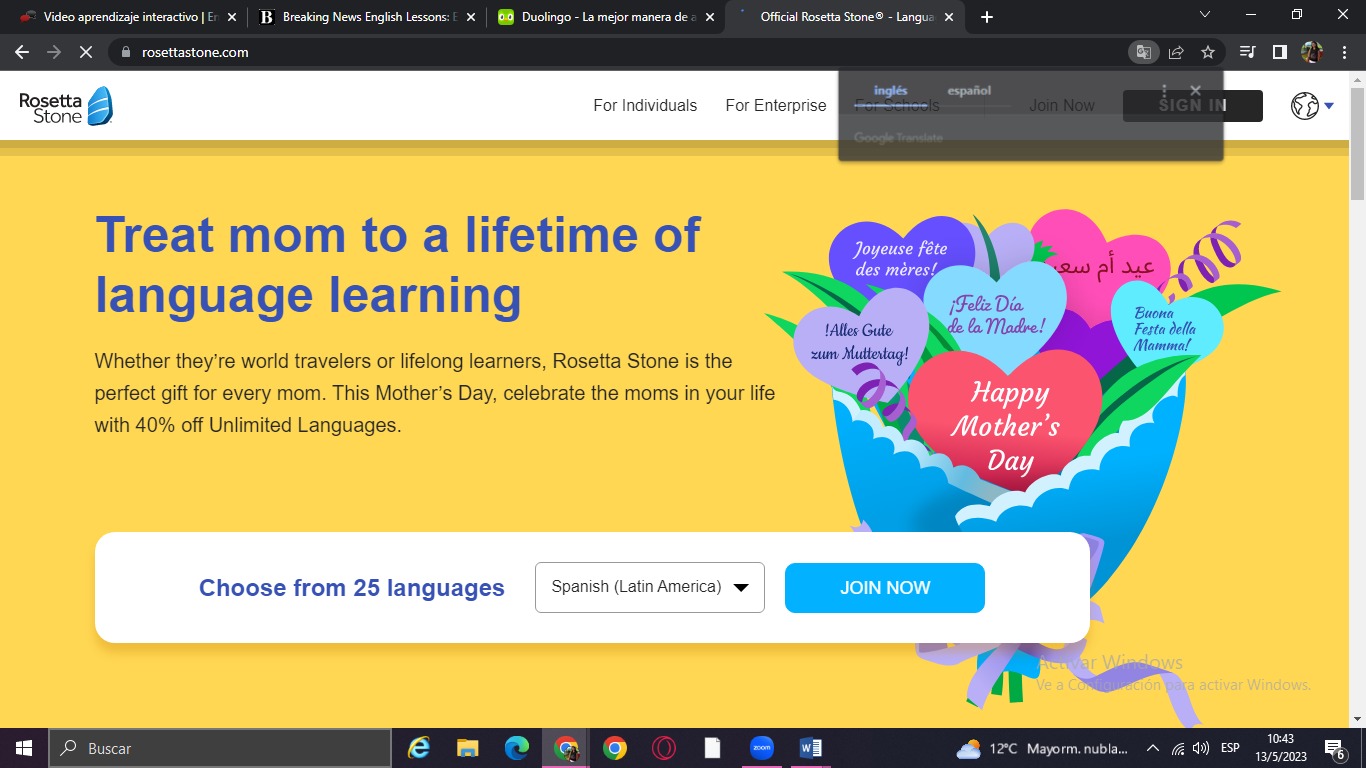The width and height of the screenshot is (1366, 768).
Task: Open weather widget showing 12°C
Action: [x=1042, y=748]
